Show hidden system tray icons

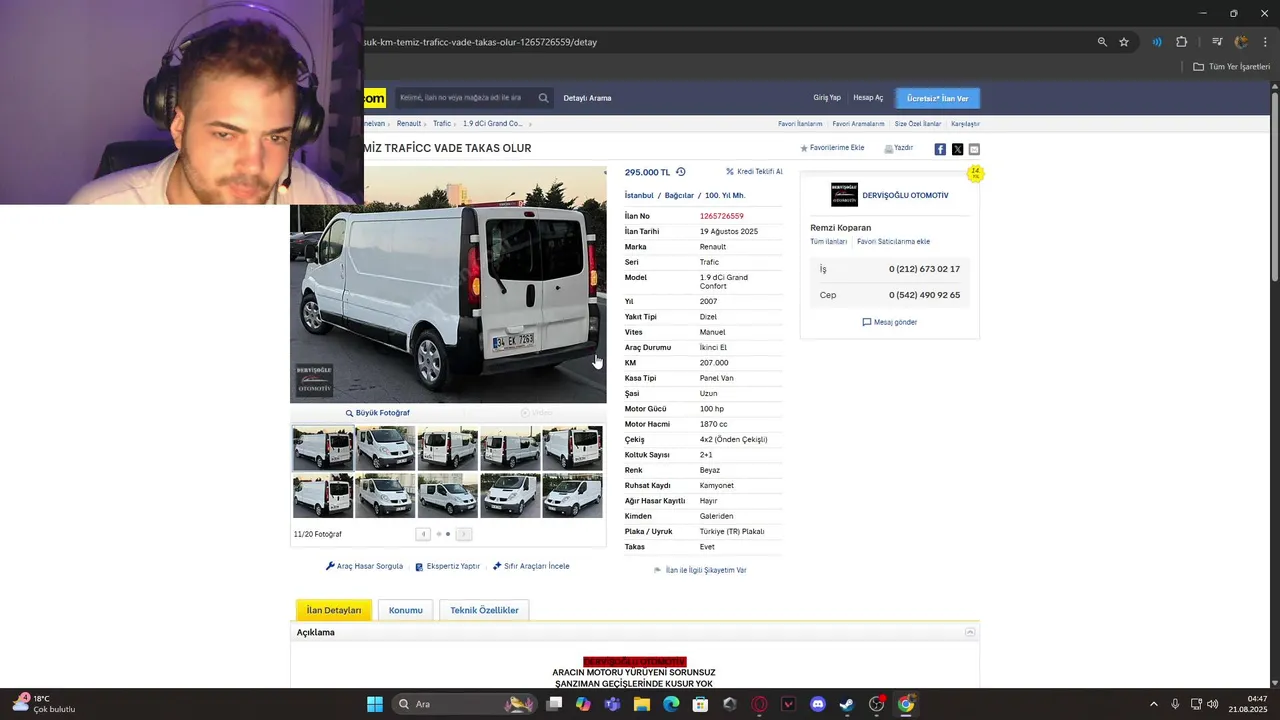pyautogui.click(x=1153, y=704)
